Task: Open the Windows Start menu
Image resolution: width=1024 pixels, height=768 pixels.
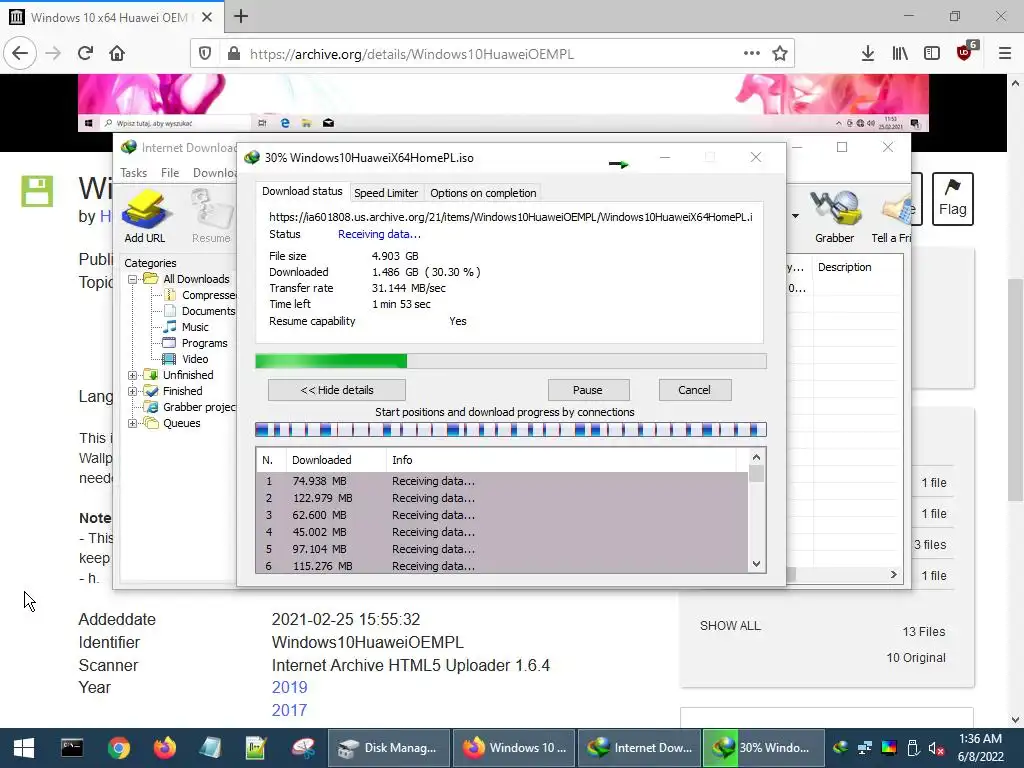Action: 24,748
